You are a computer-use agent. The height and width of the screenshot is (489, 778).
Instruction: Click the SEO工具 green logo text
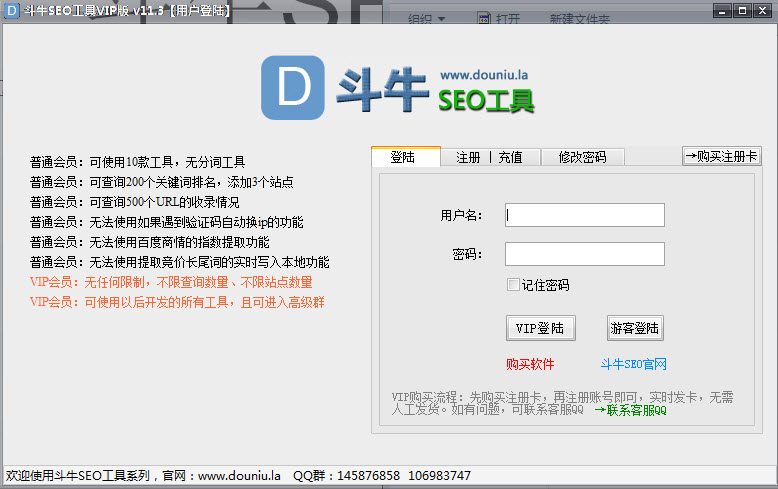(486, 101)
